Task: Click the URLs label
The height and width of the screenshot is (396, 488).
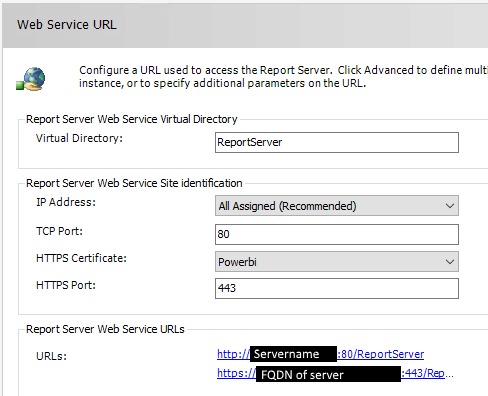Action: click(52, 356)
